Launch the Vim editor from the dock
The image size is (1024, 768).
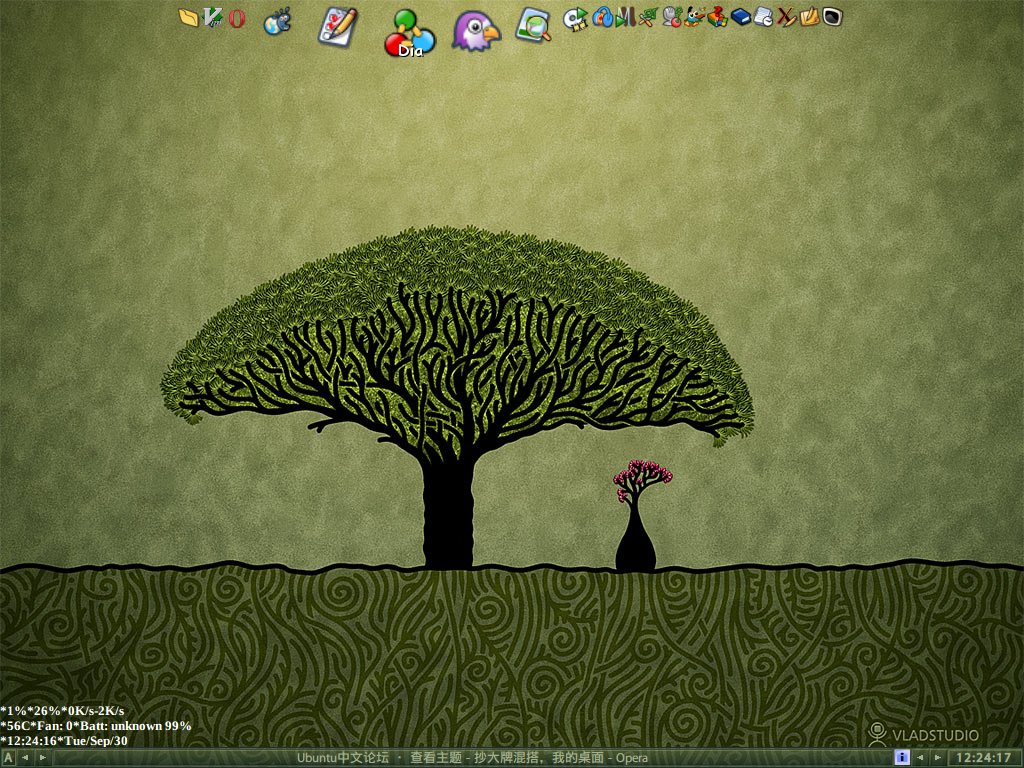[x=213, y=17]
